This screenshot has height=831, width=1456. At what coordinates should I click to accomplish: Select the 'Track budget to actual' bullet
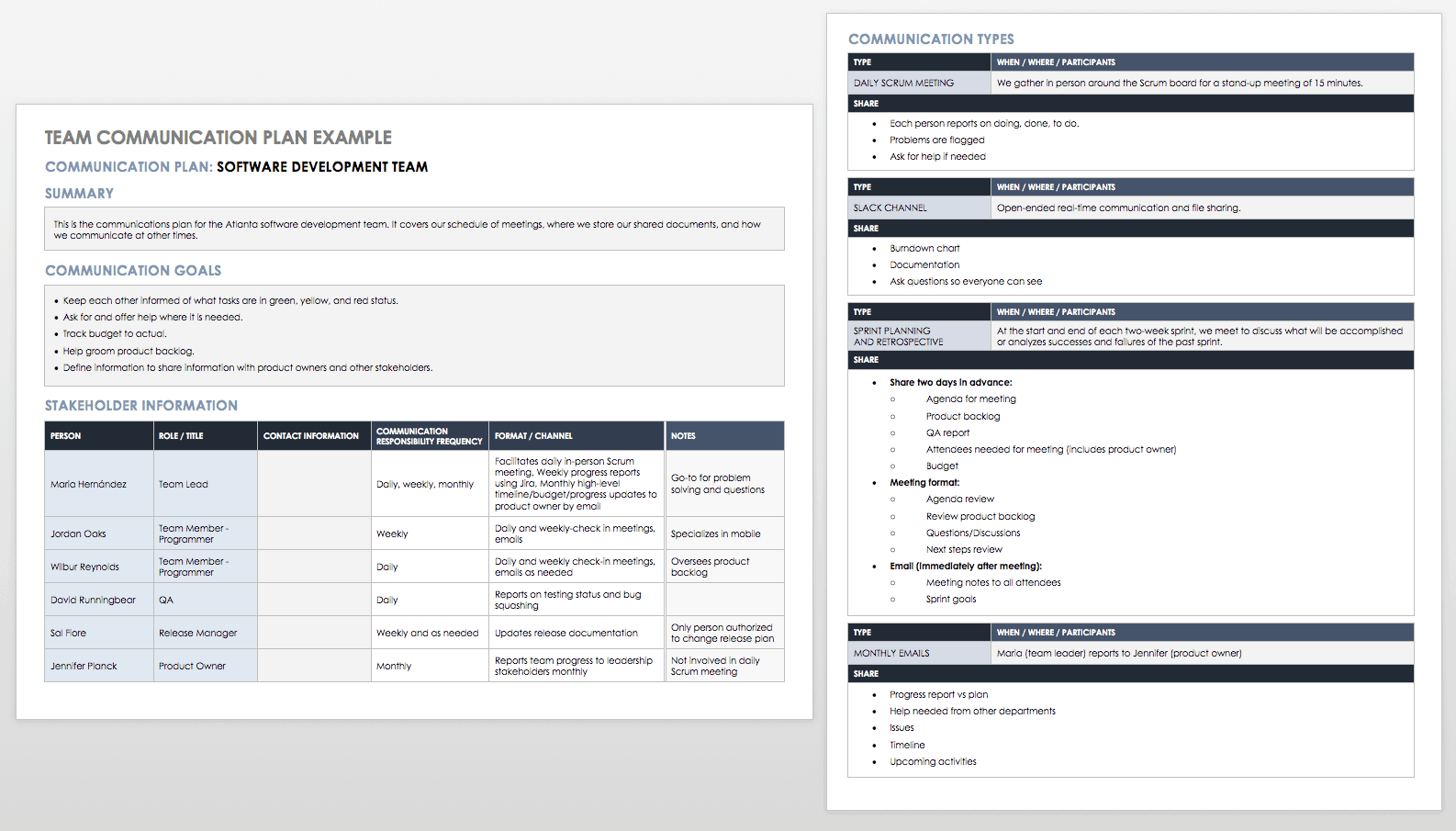(115, 334)
